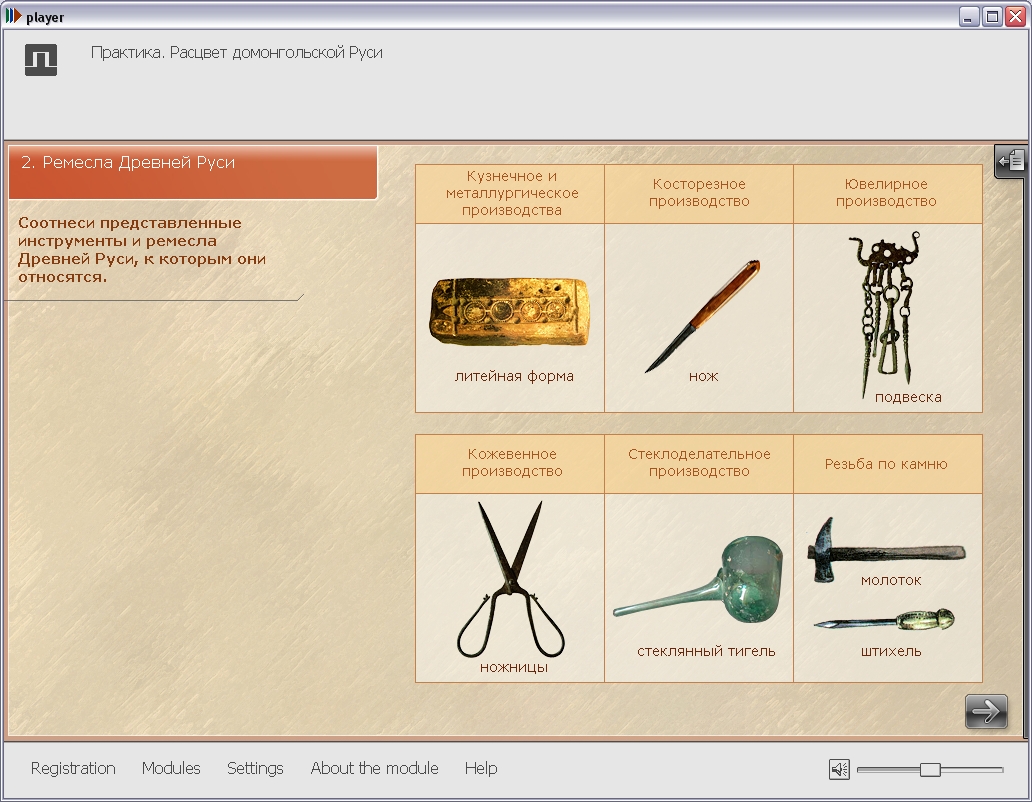The height and width of the screenshot is (802, 1032).
Task: Close the player window
Action: tap(1015, 16)
